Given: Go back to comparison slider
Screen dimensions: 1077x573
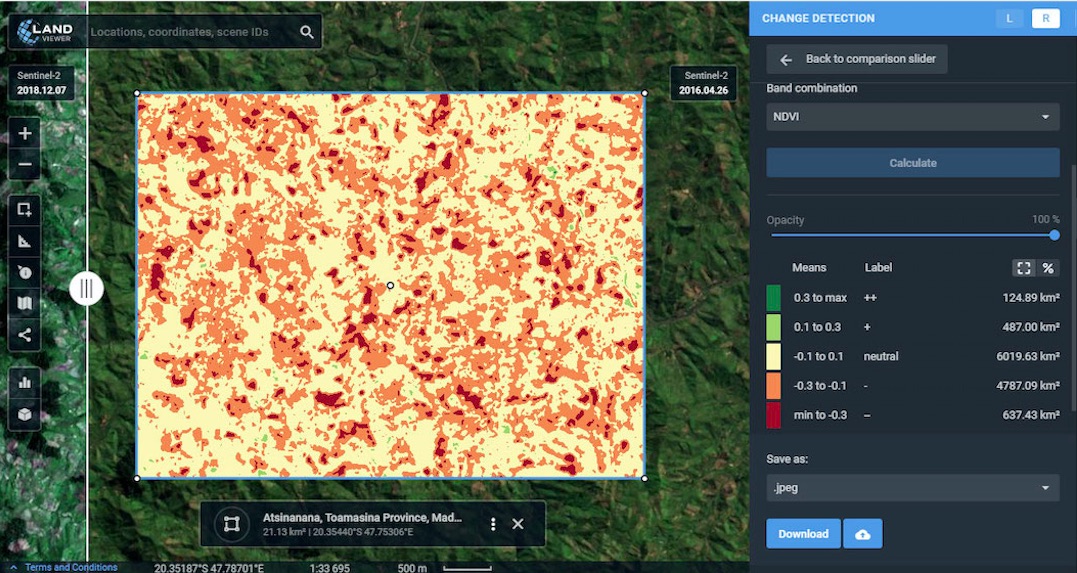Looking at the screenshot, I should click(x=857, y=59).
